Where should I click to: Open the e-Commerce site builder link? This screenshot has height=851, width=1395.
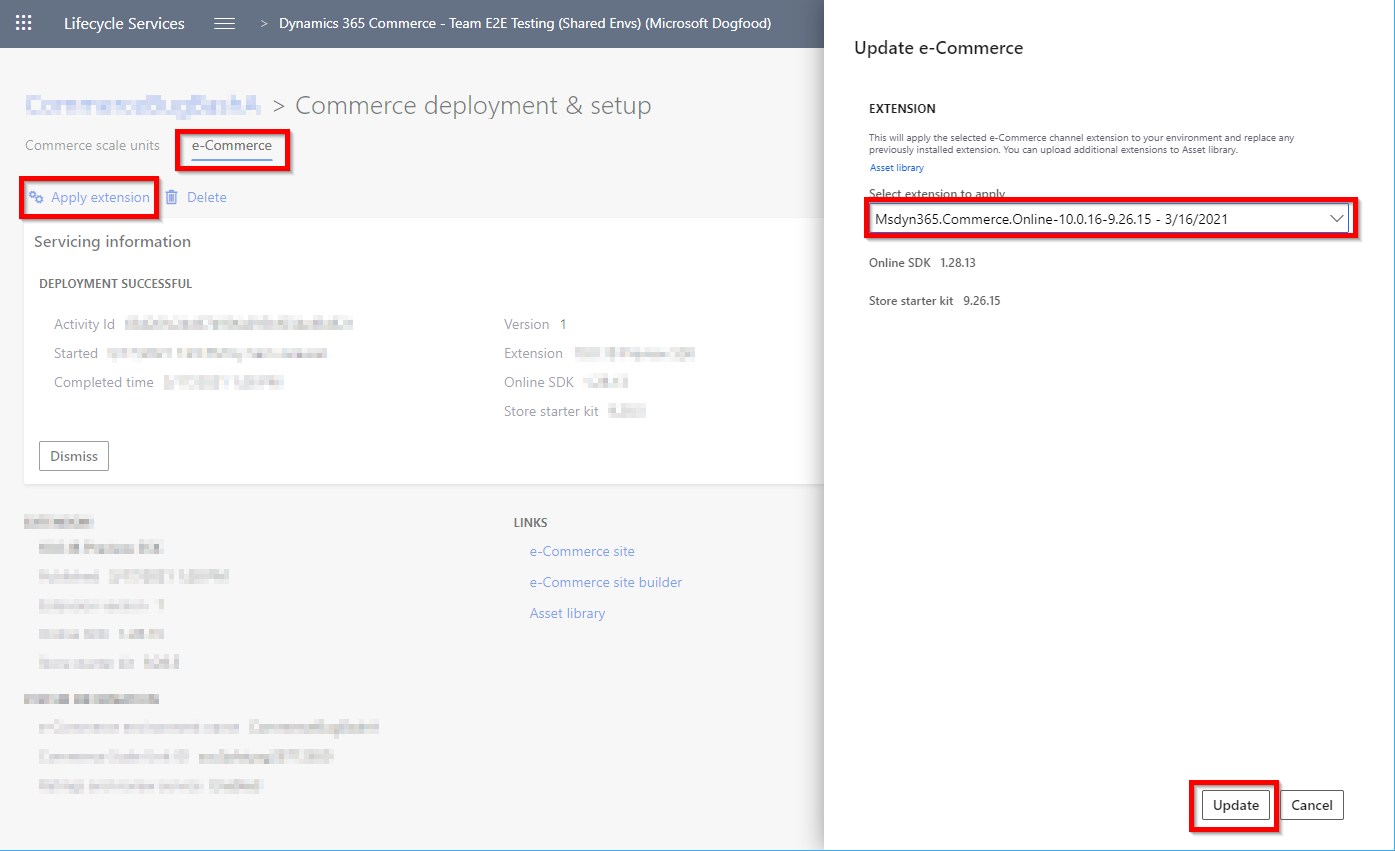point(606,582)
